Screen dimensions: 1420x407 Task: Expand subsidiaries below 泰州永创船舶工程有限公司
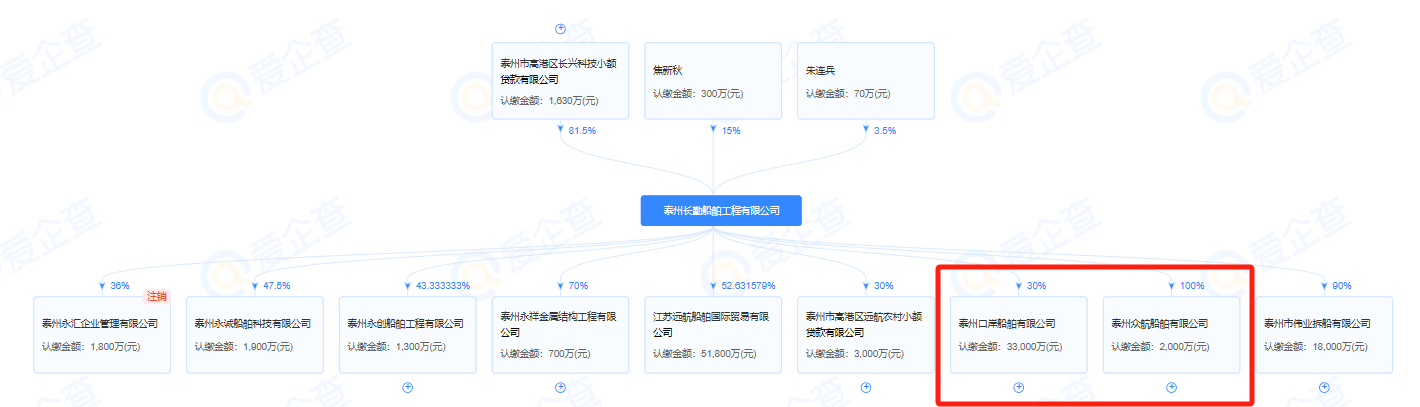[x=407, y=387]
